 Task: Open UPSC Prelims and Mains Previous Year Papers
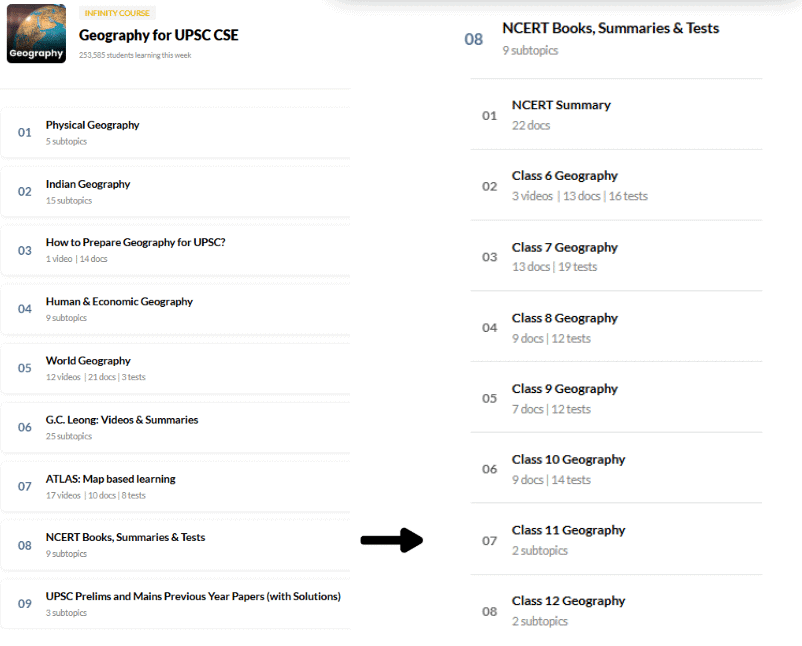(x=175, y=604)
